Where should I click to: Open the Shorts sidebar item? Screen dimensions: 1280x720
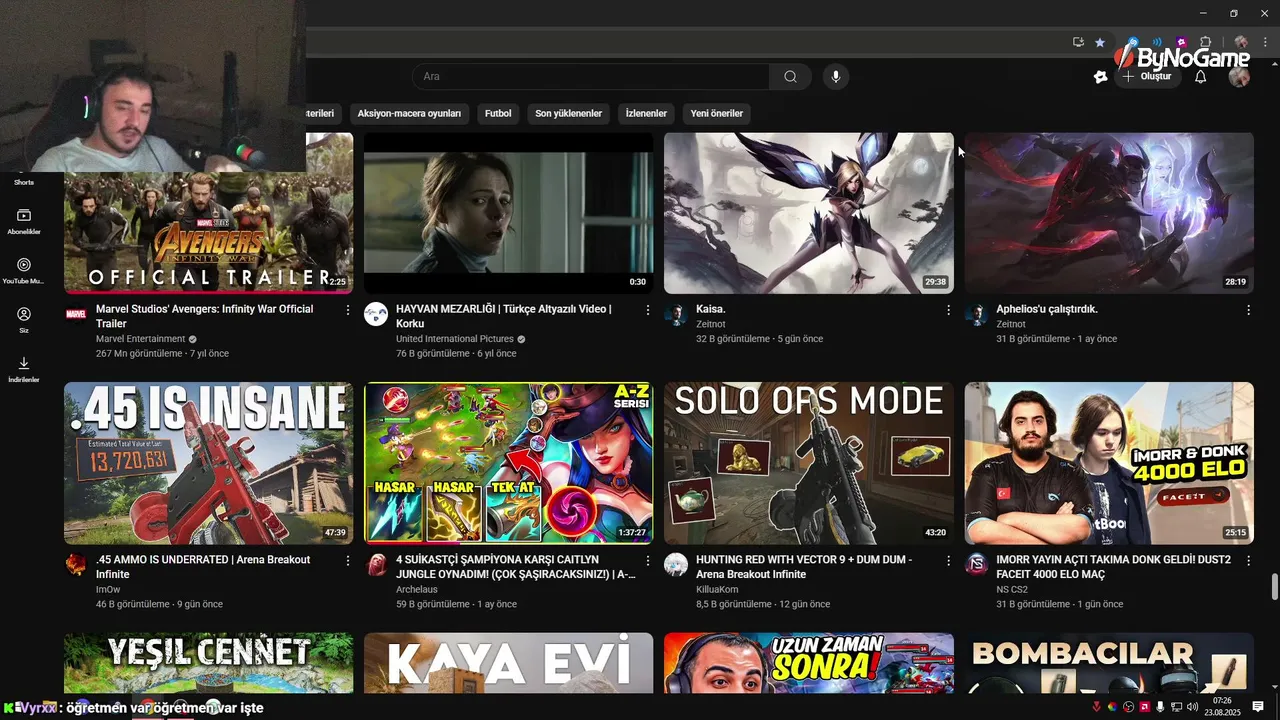pyautogui.click(x=24, y=182)
